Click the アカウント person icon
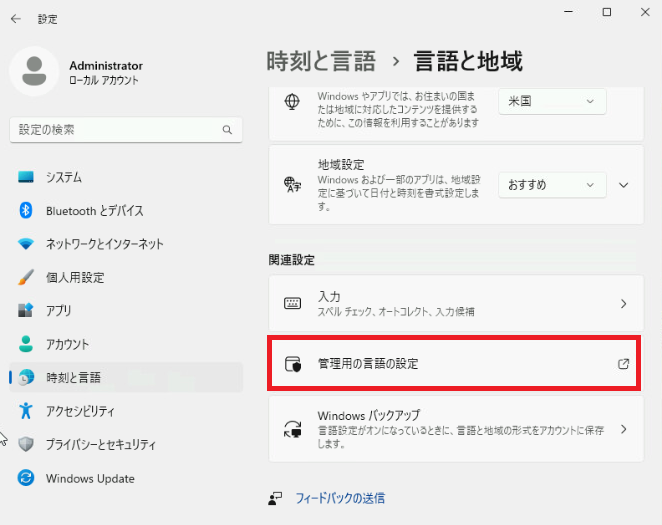 (x=26, y=344)
